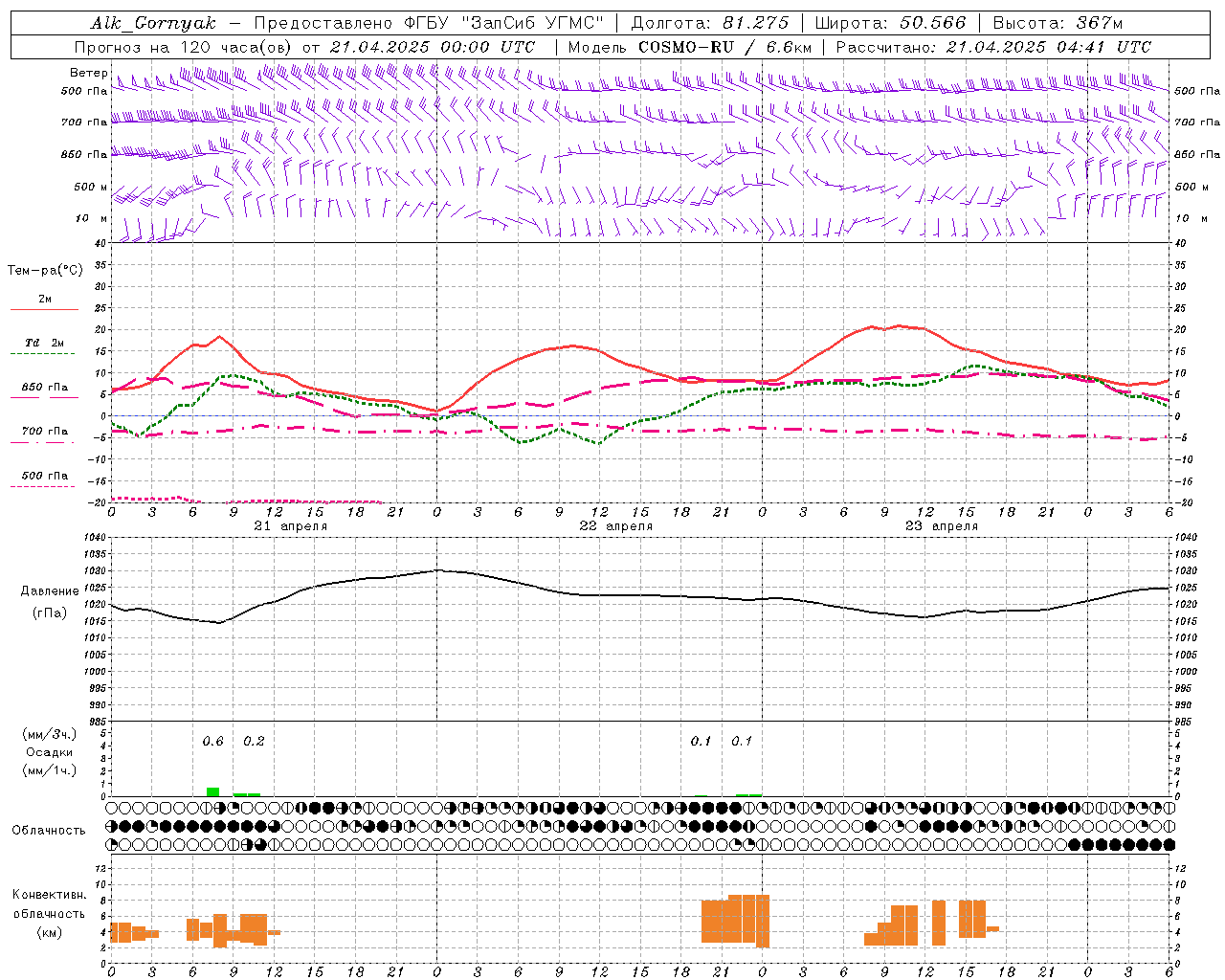Screen dimensions: 1225x980
Task: Click the '22 апреля' date label
Action: click(x=616, y=525)
